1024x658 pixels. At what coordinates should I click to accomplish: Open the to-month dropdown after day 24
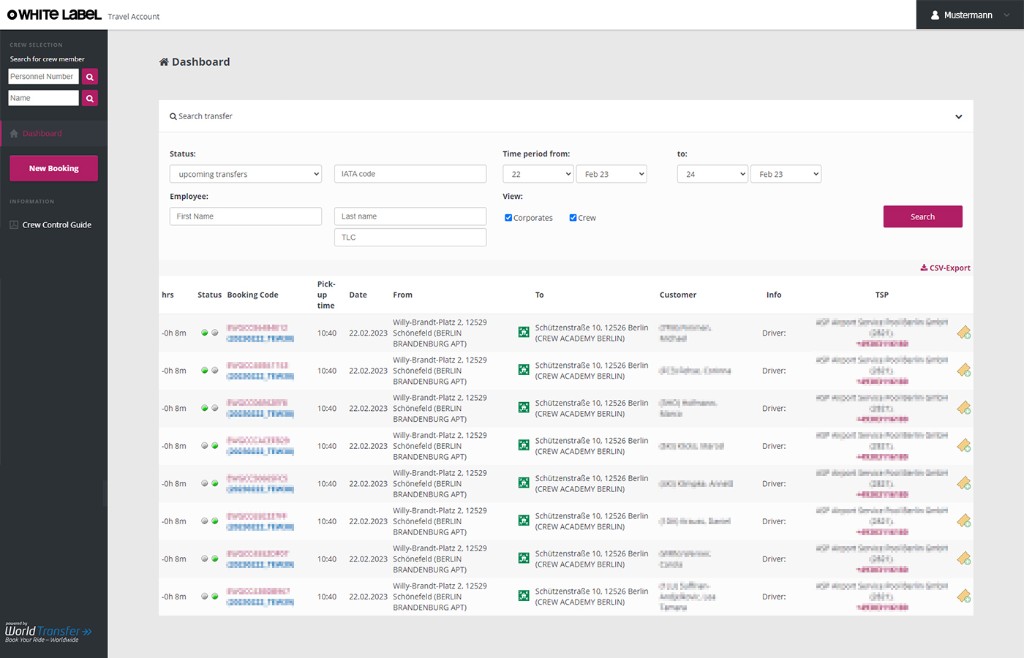[786, 174]
